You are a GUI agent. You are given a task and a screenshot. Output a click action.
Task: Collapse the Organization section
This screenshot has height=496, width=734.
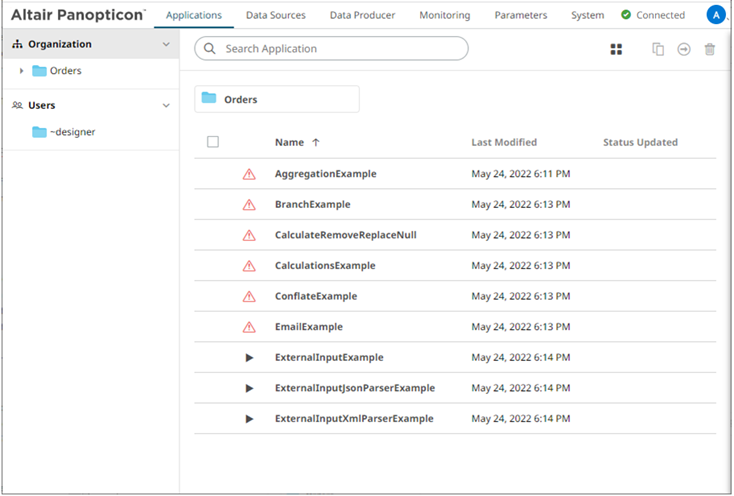[166, 45]
